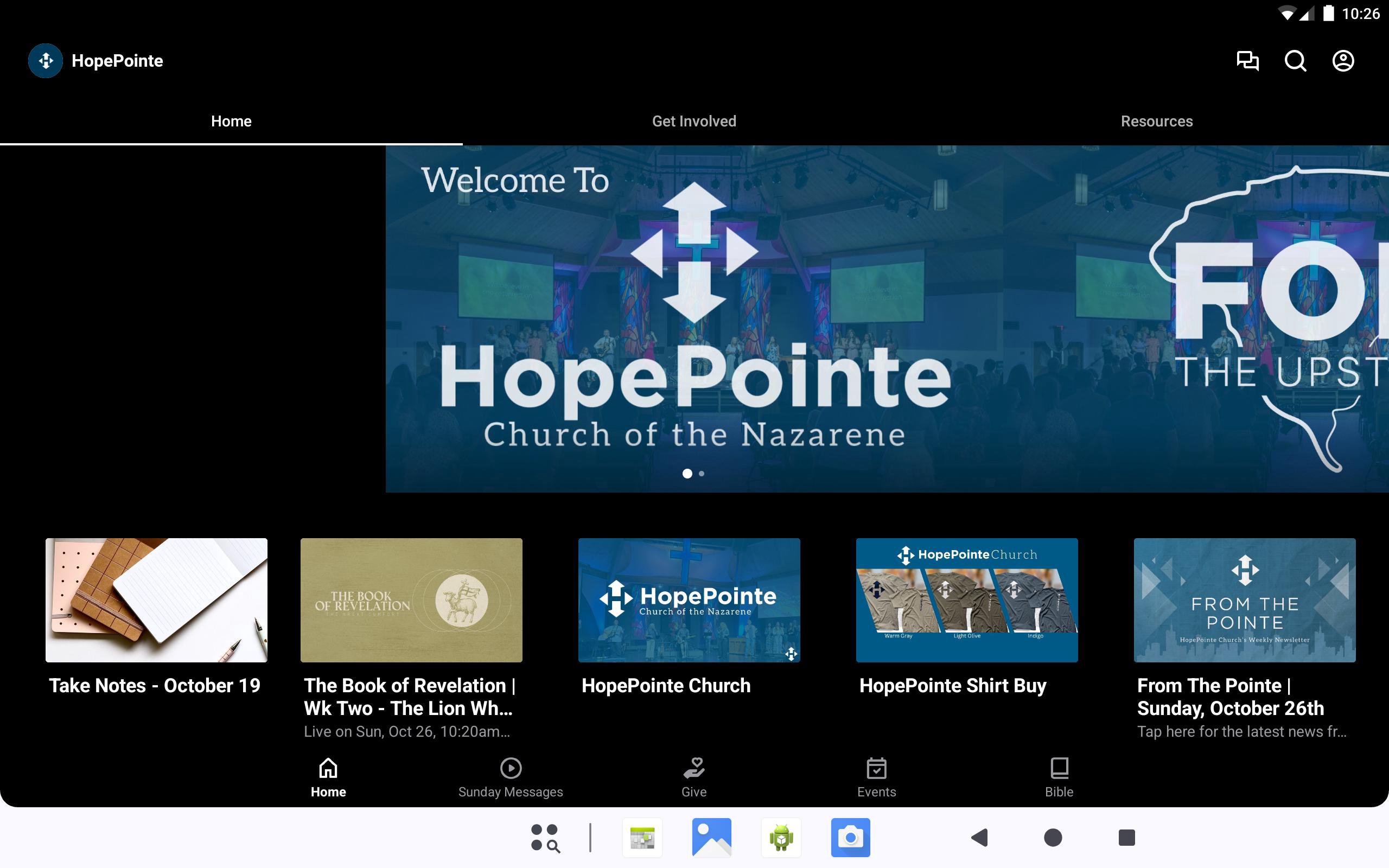Tap the HopePointe logo icon
Viewport: 1389px width, 868px height.
[46, 61]
